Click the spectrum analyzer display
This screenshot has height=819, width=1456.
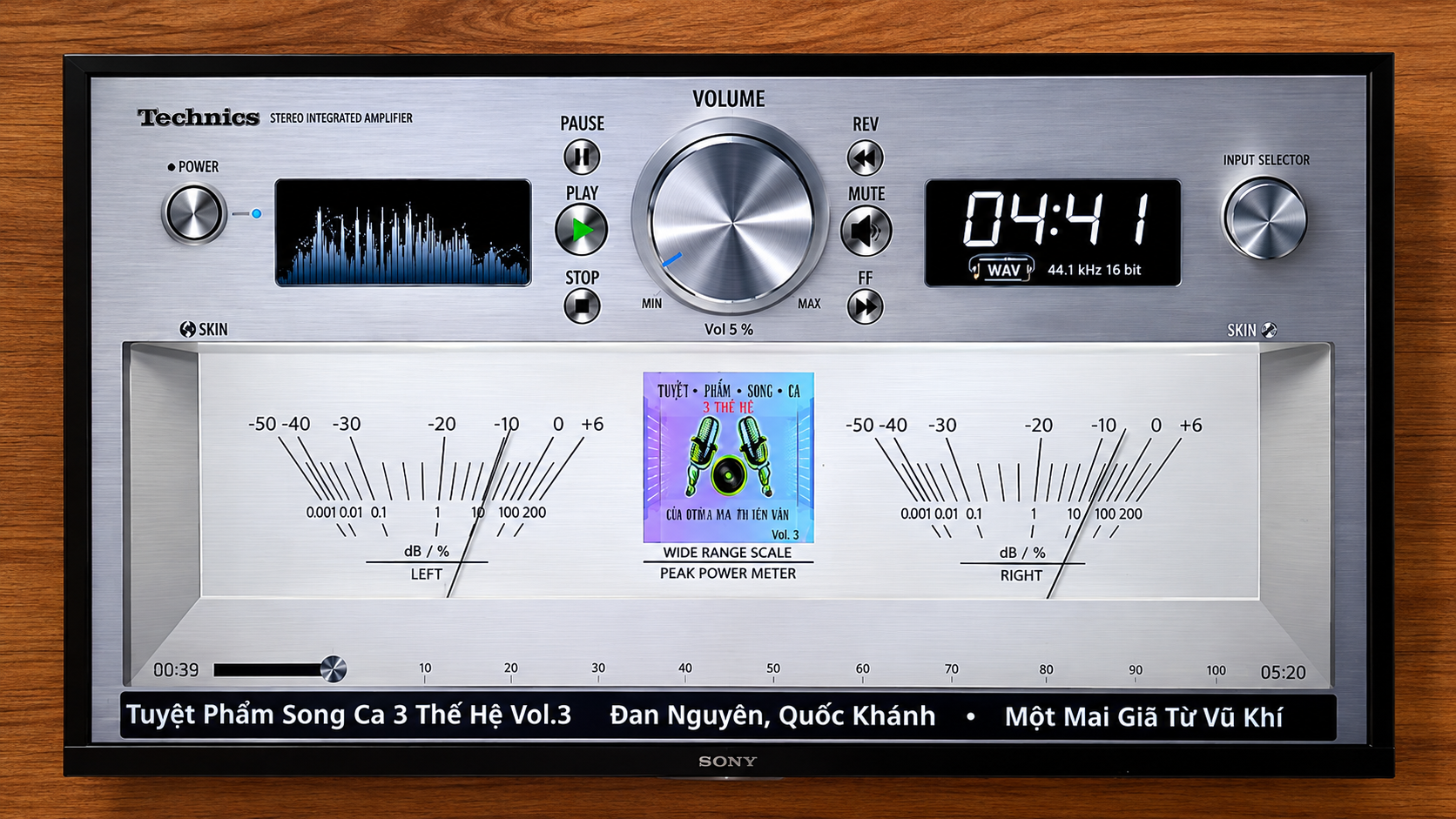[x=403, y=232]
